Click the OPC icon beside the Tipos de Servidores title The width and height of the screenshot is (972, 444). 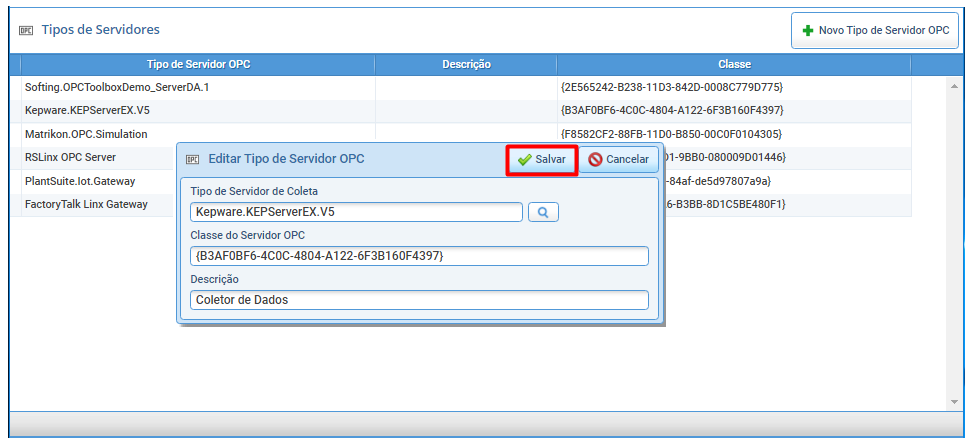[26, 30]
